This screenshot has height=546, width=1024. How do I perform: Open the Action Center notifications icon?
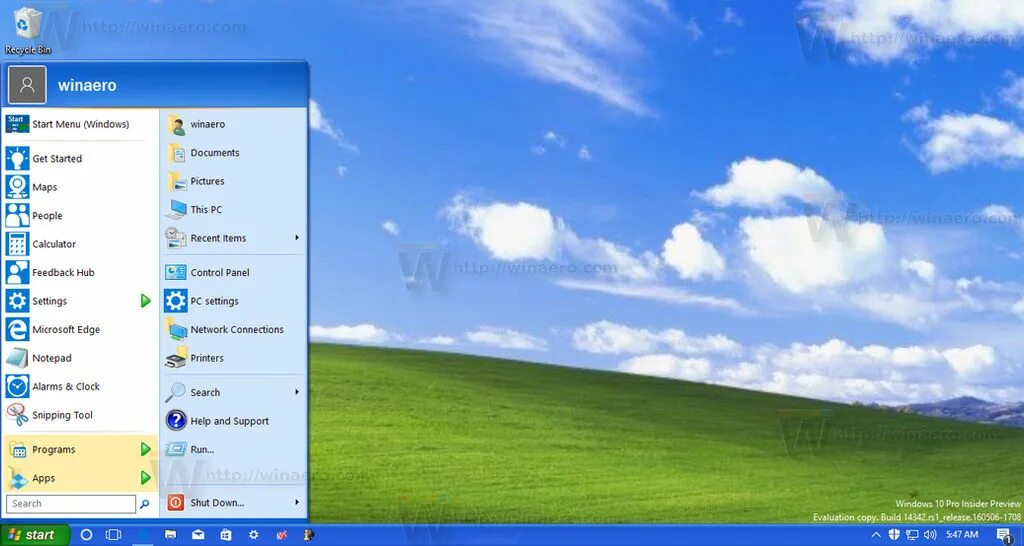[1005, 536]
